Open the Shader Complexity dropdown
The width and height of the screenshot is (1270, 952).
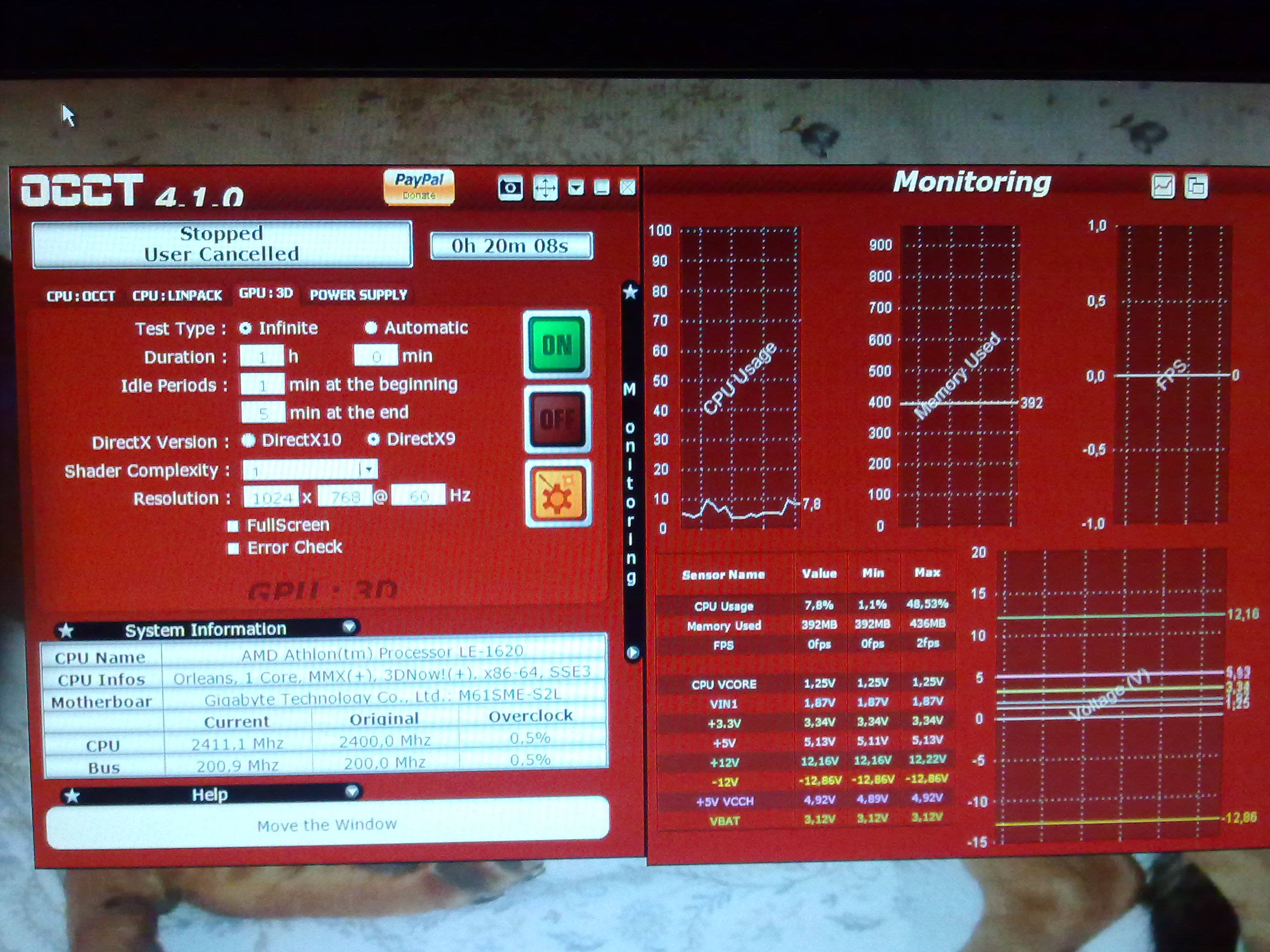click(310, 470)
